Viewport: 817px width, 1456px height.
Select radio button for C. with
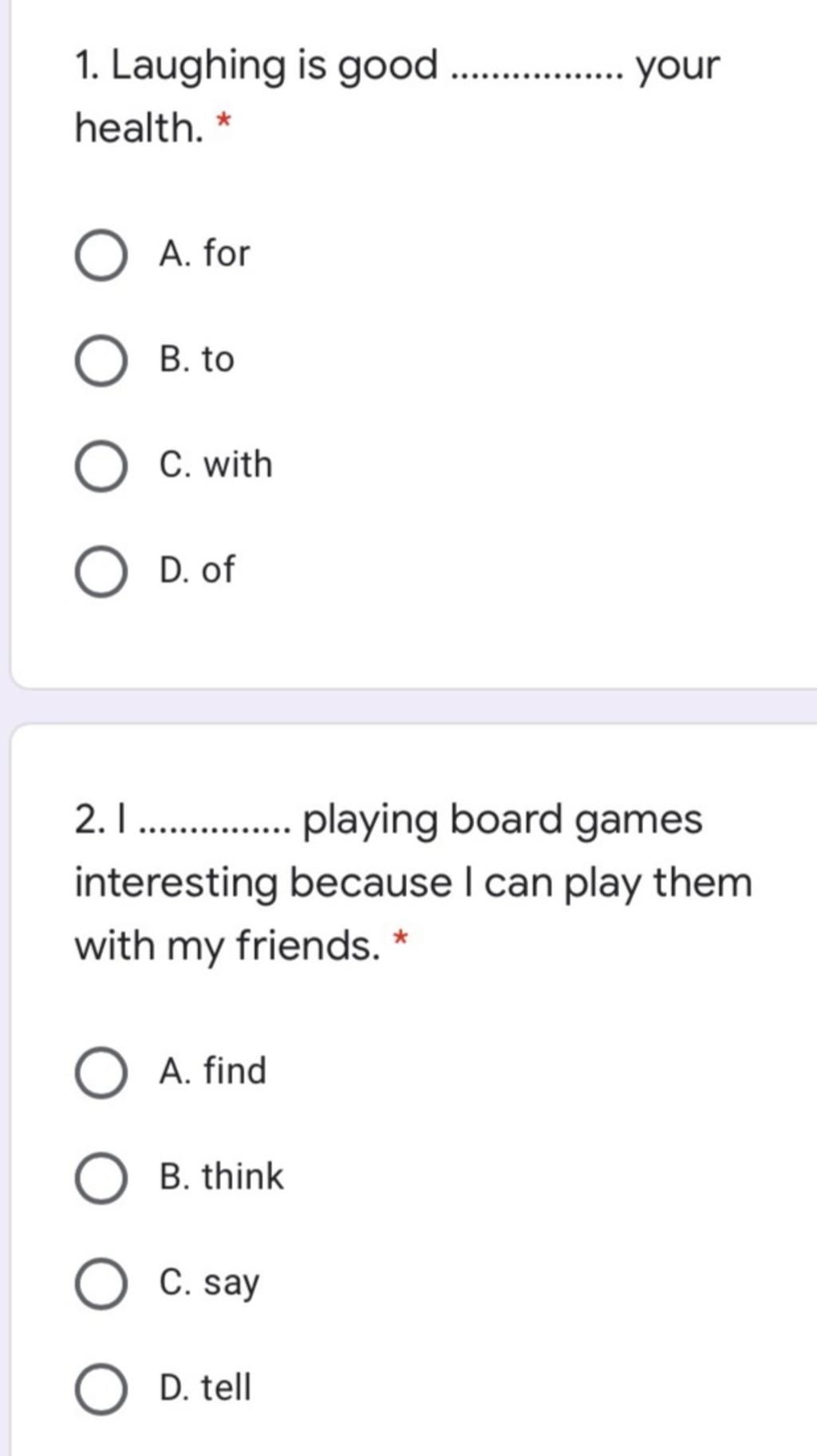click(101, 466)
